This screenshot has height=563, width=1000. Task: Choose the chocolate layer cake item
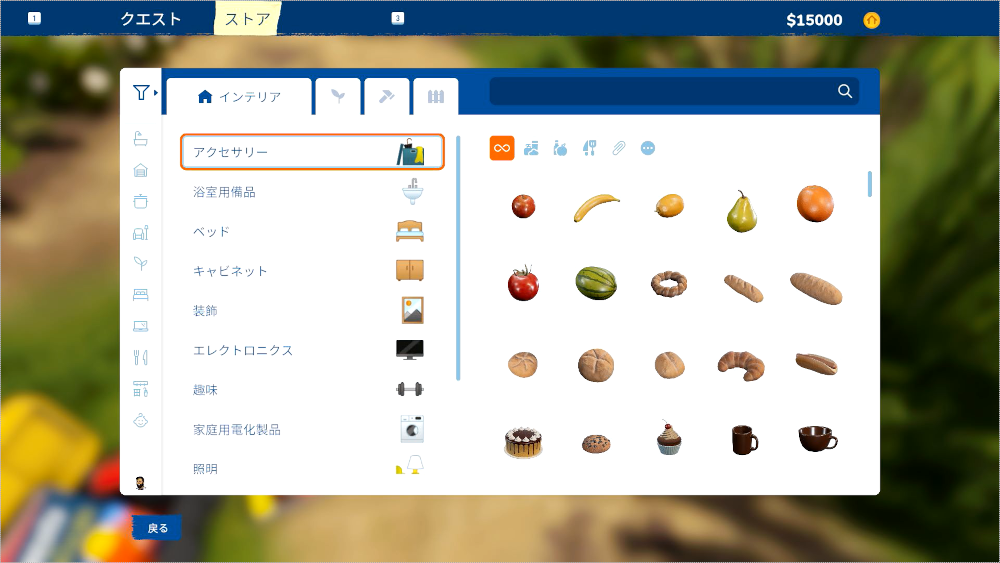click(523, 442)
